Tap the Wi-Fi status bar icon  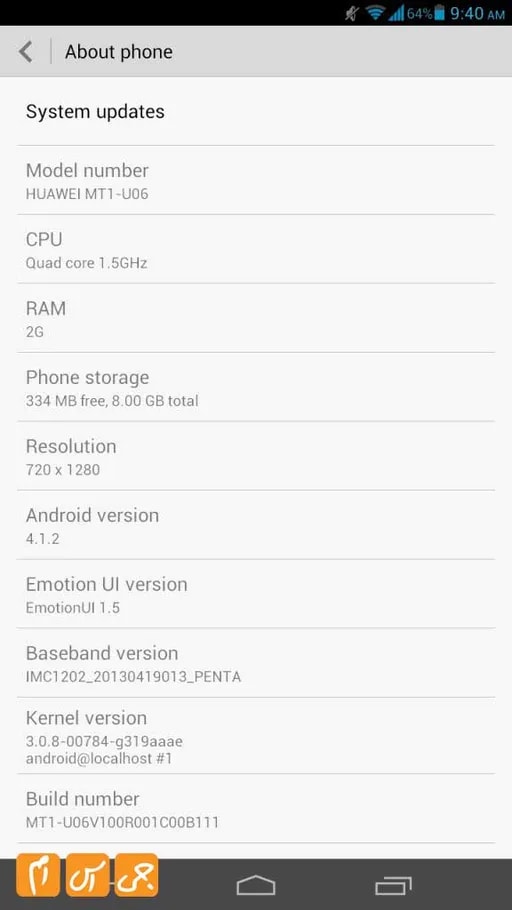[376, 13]
